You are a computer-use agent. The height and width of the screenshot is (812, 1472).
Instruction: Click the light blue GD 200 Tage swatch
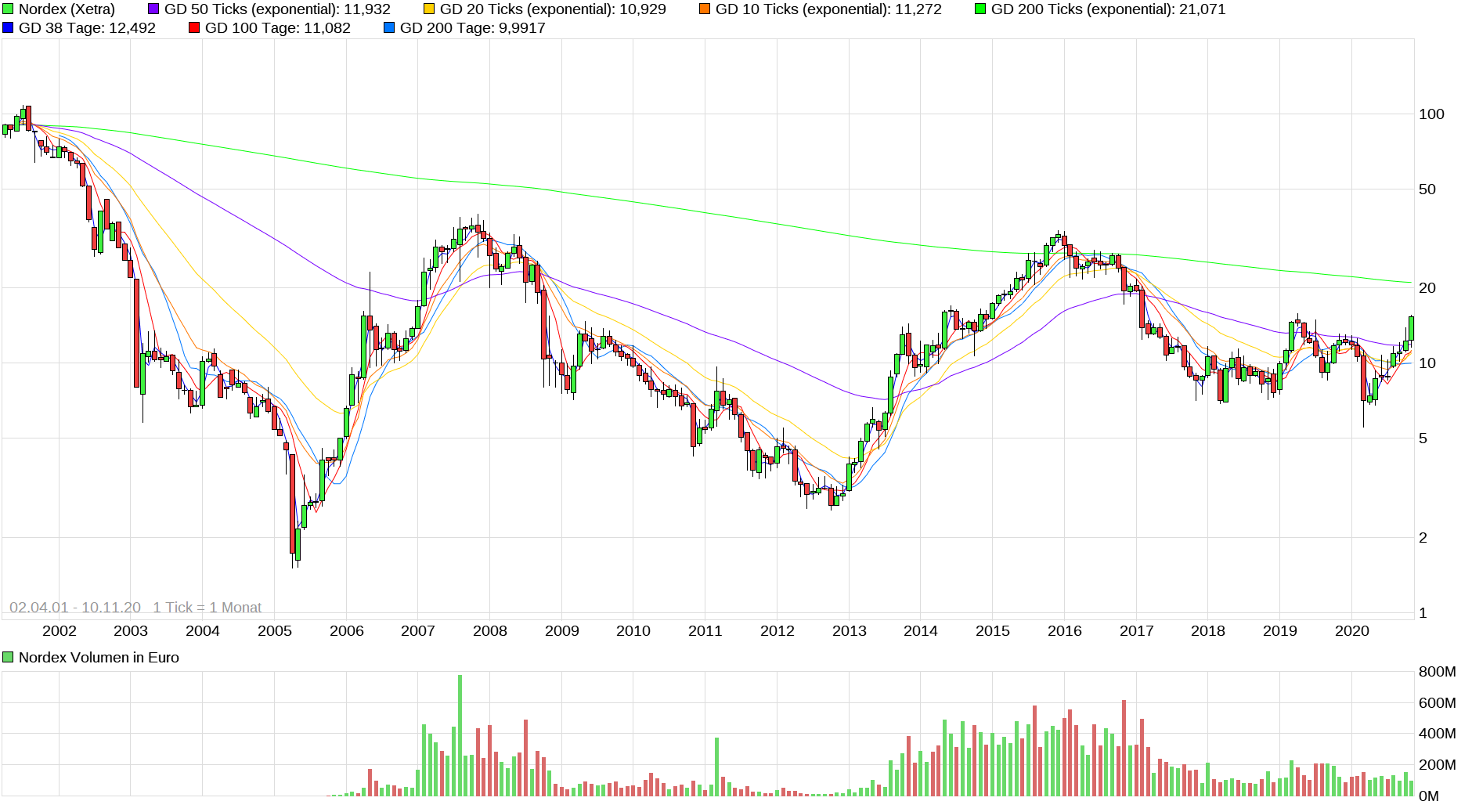pos(389,28)
